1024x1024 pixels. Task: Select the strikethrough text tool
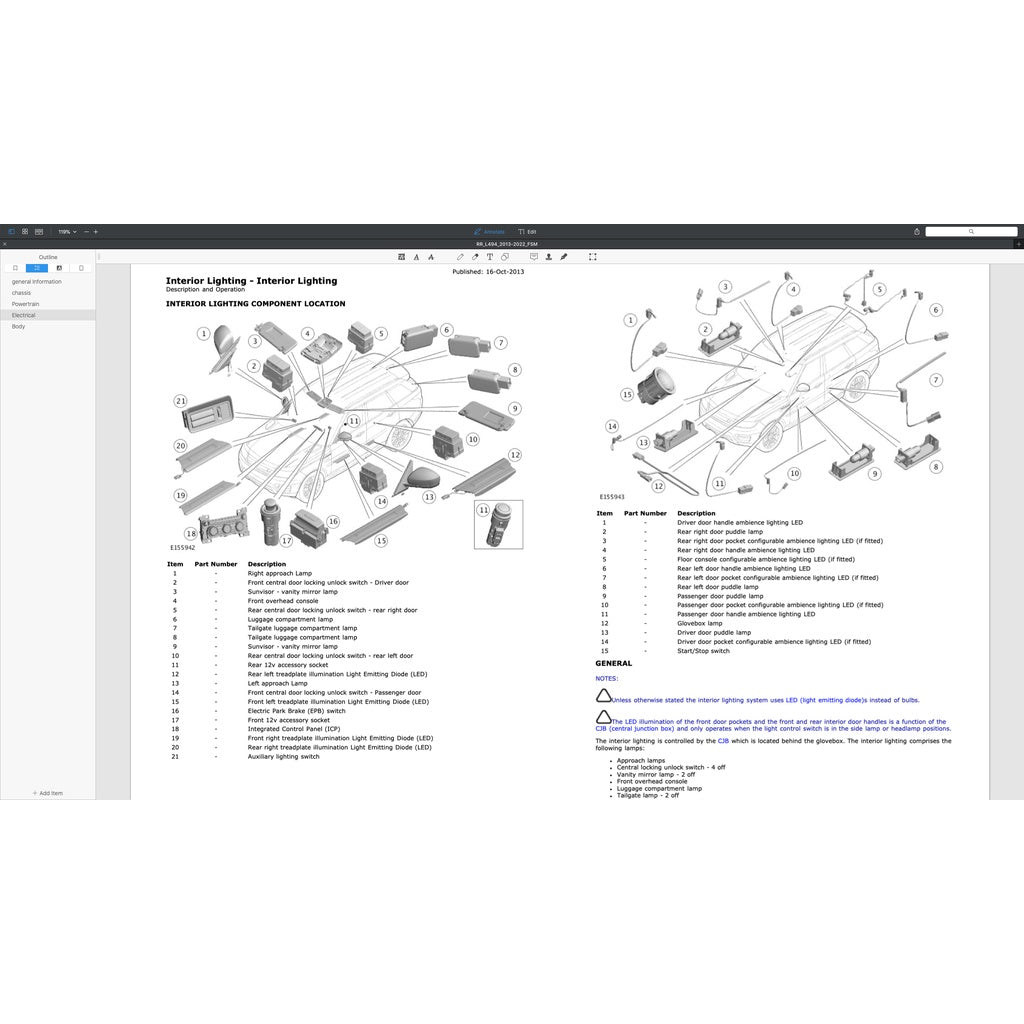click(431, 257)
